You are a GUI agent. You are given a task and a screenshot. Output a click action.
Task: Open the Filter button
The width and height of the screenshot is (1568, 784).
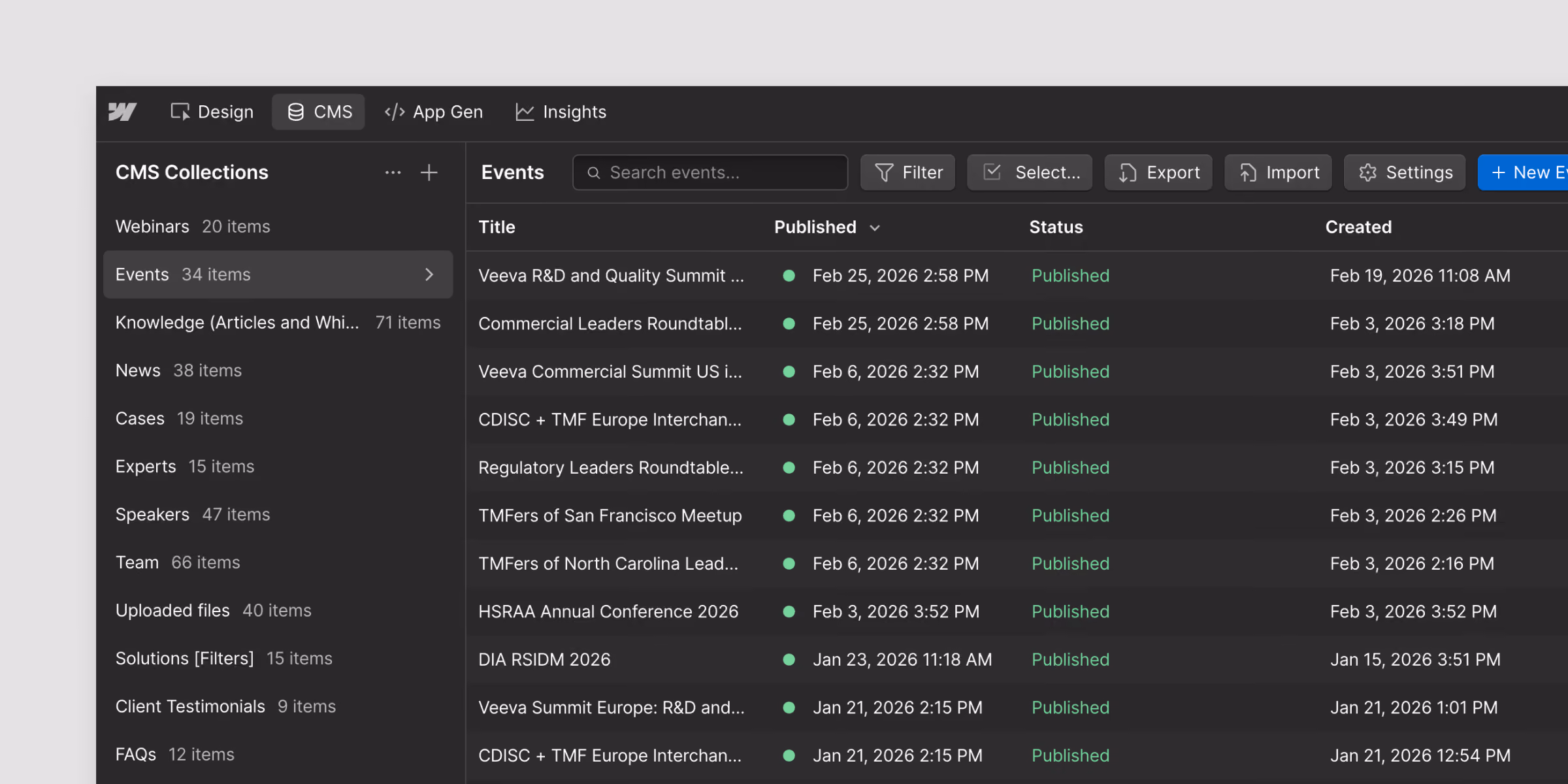[908, 172]
